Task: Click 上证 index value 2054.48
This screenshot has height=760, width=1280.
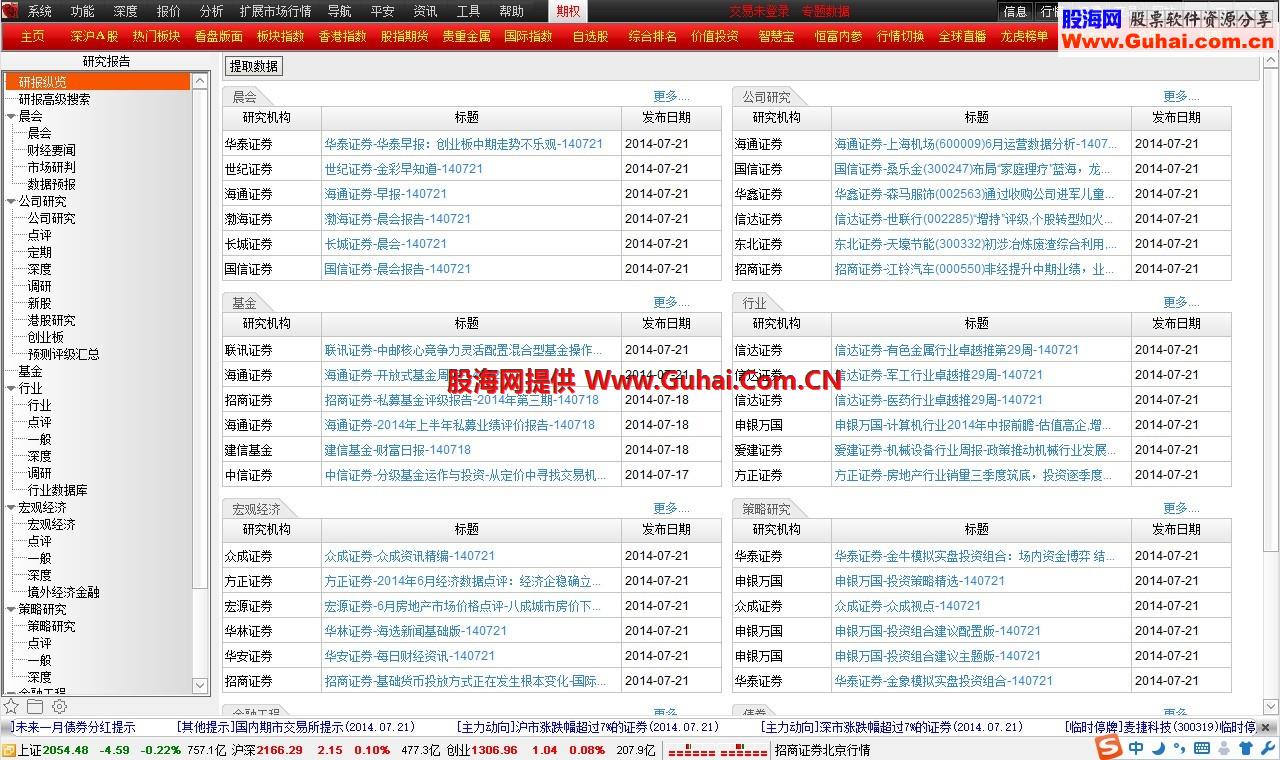Action: coord(66,750)
